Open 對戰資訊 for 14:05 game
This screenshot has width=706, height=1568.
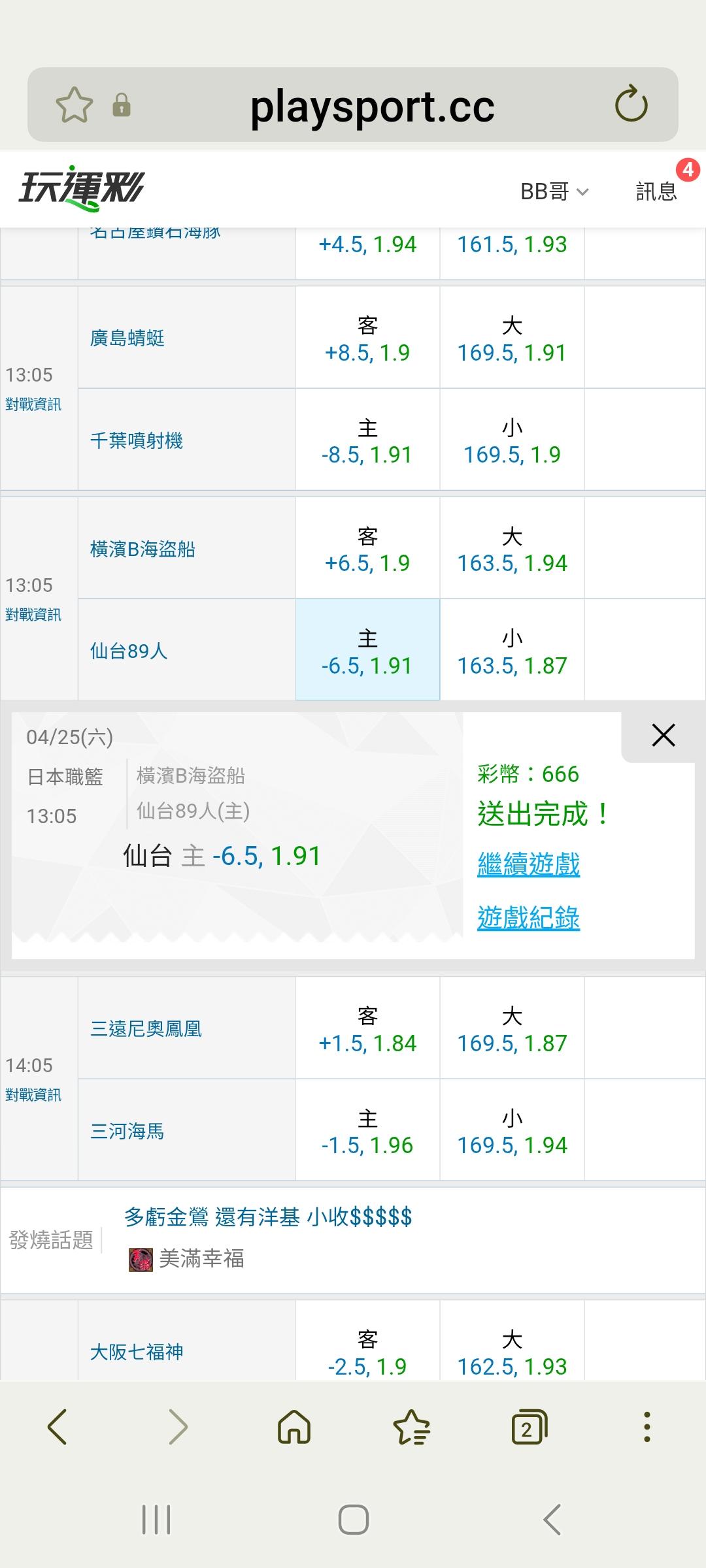(33, 1095)
